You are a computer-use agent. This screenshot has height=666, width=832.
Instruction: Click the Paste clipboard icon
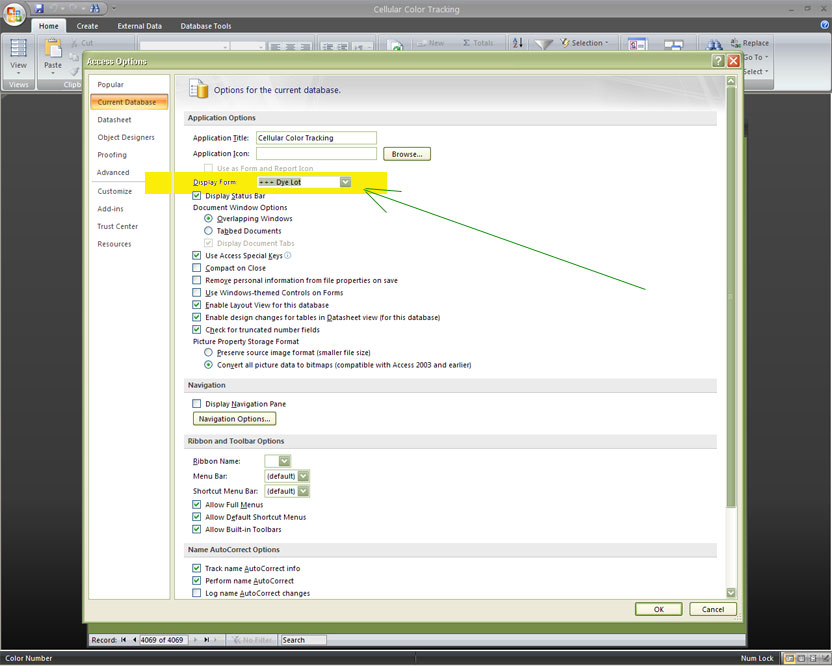pyautogui.click(x=53, y=48)
